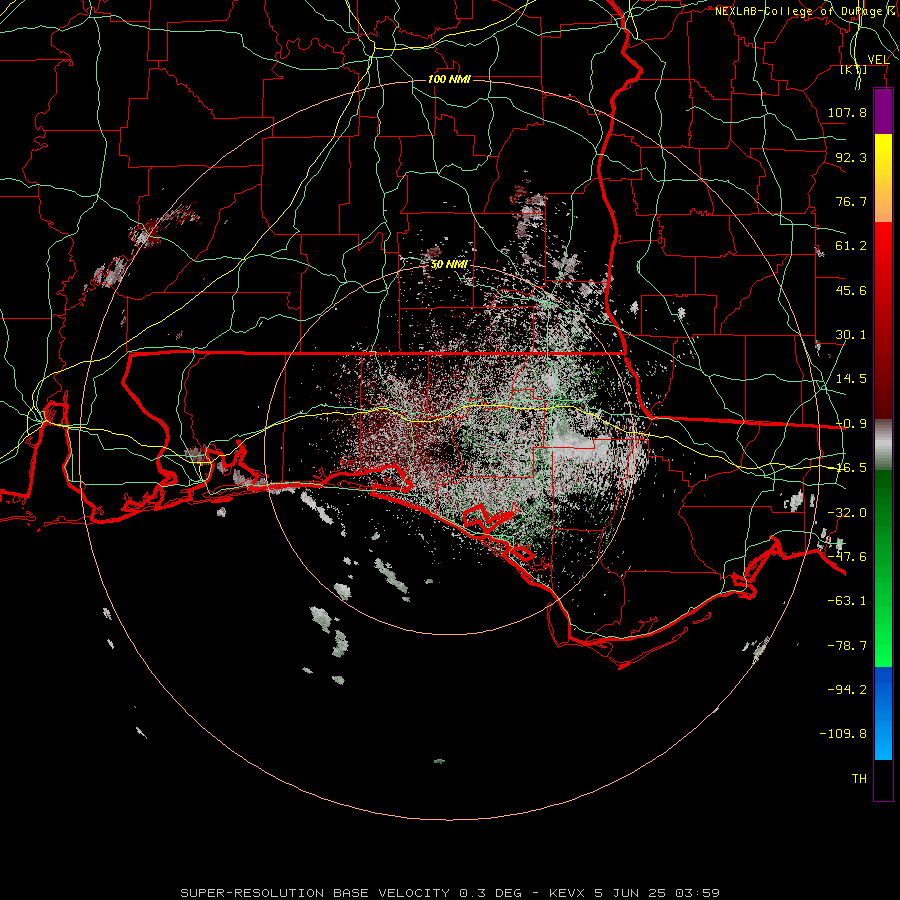
Task: Click the blue segment of the color bar
Action: coord(883,713)
